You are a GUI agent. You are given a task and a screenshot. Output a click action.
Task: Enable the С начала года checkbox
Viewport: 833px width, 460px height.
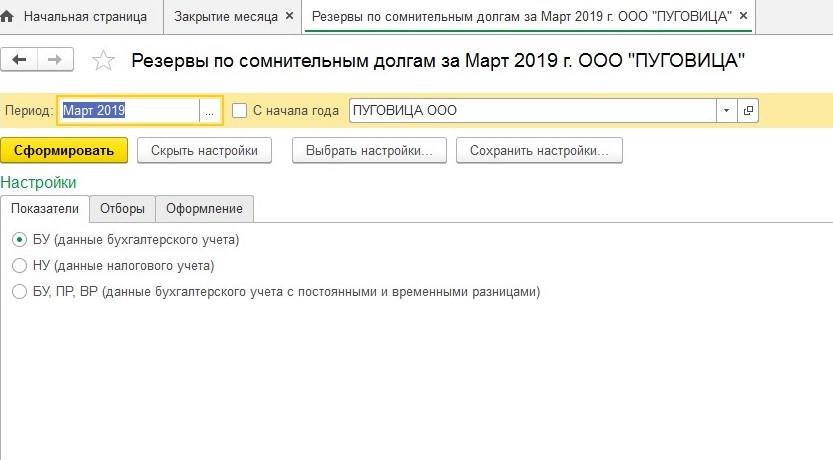click(239, 111)
